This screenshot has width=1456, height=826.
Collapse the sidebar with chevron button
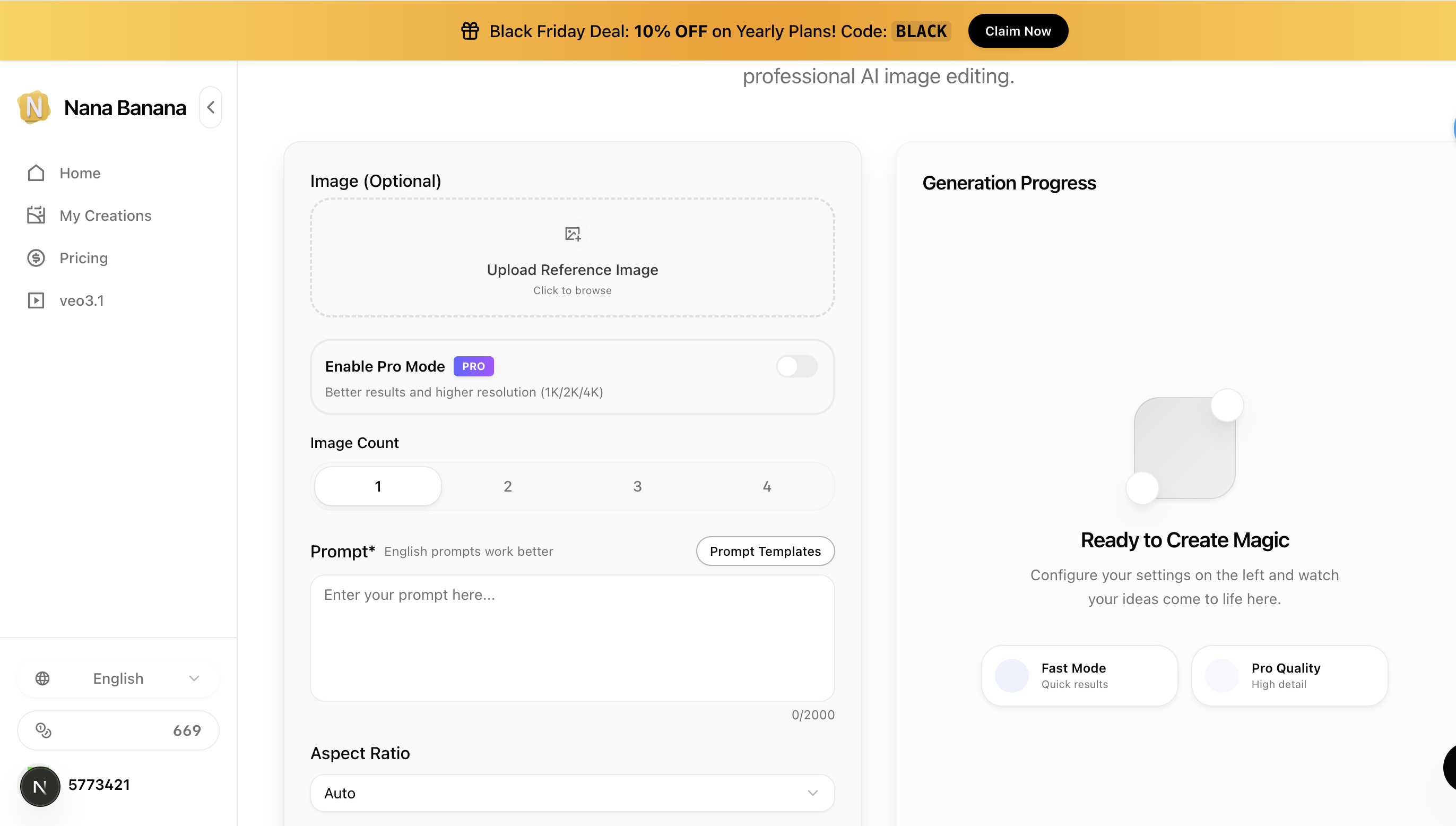pyautogui.click(x=210, y=107)
